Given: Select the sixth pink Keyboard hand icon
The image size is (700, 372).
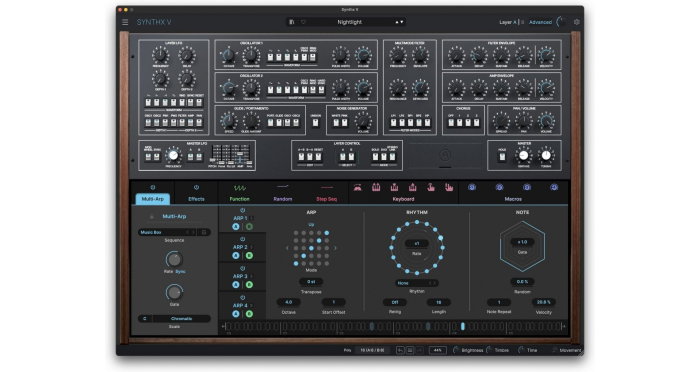Looking at the screenshot, I should click(449, 188).
